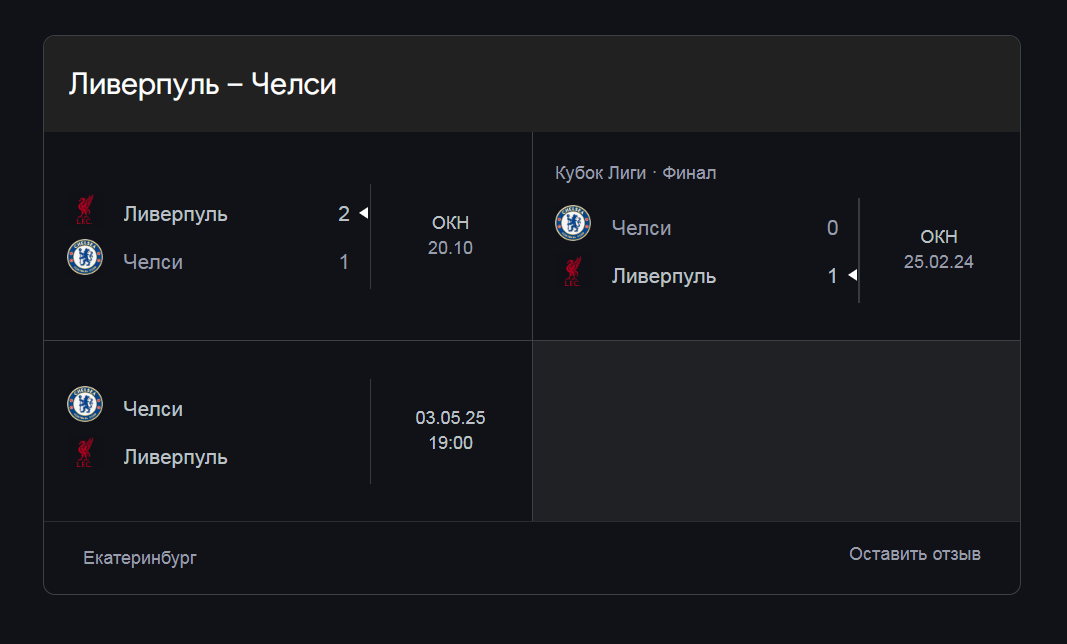This screenshot has height=644, width=1067.
Task: Select the «Ливерпуль – Челси» card title
Action: (202, 85)
